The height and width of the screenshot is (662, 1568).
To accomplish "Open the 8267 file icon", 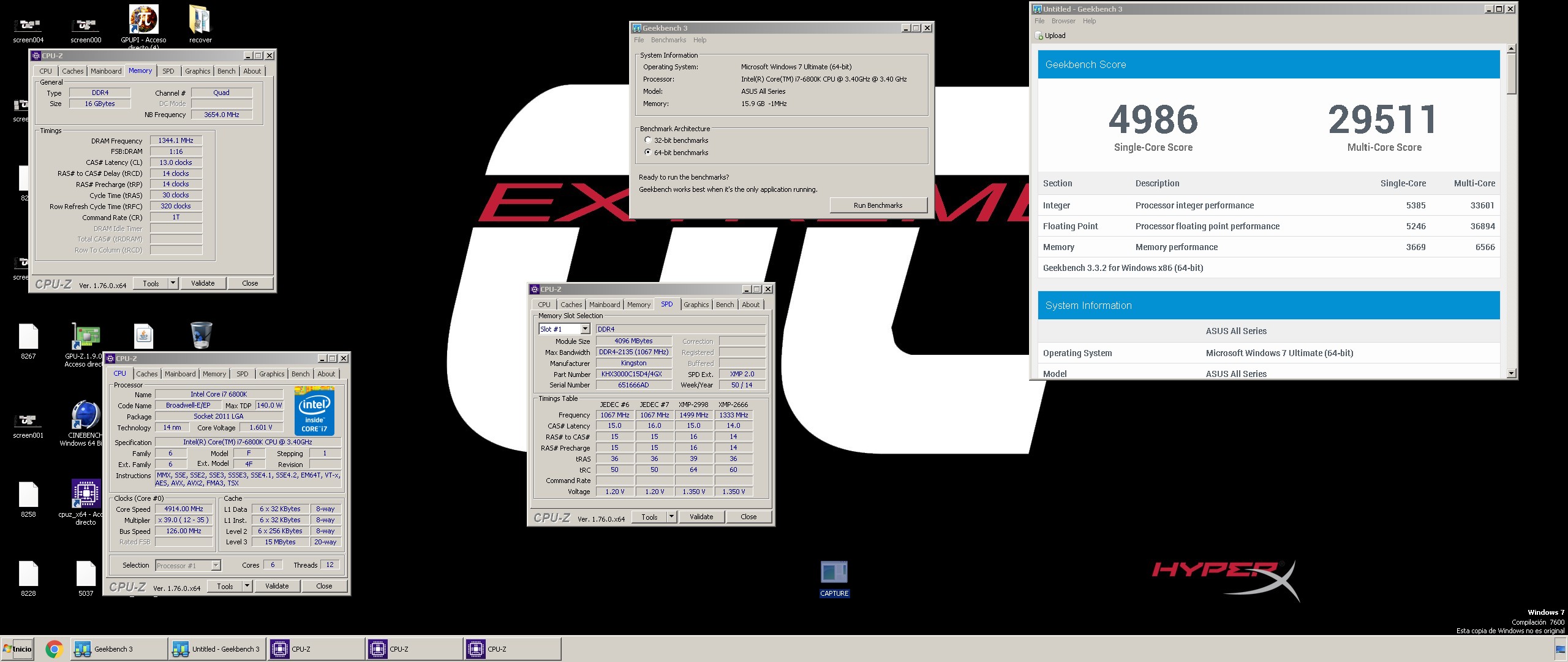I will tap(28, 341).
